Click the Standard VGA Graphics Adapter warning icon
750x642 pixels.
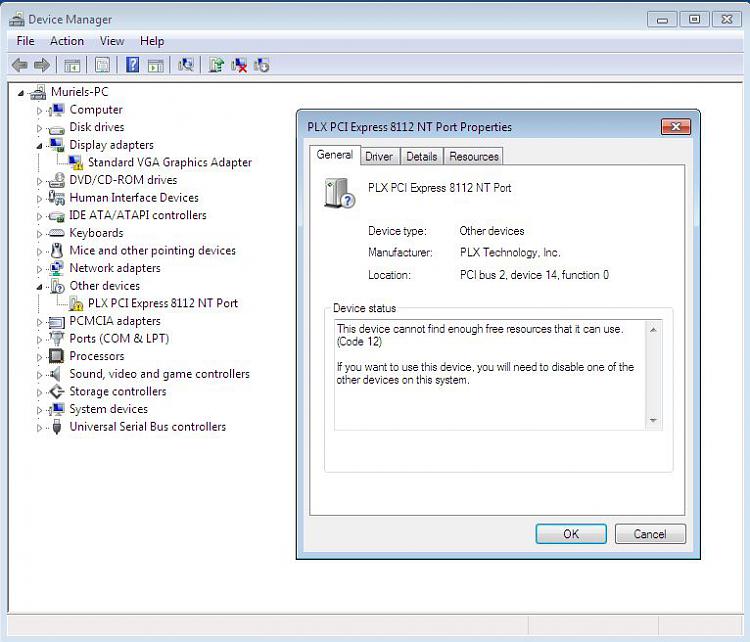click(x=76, y=163)
